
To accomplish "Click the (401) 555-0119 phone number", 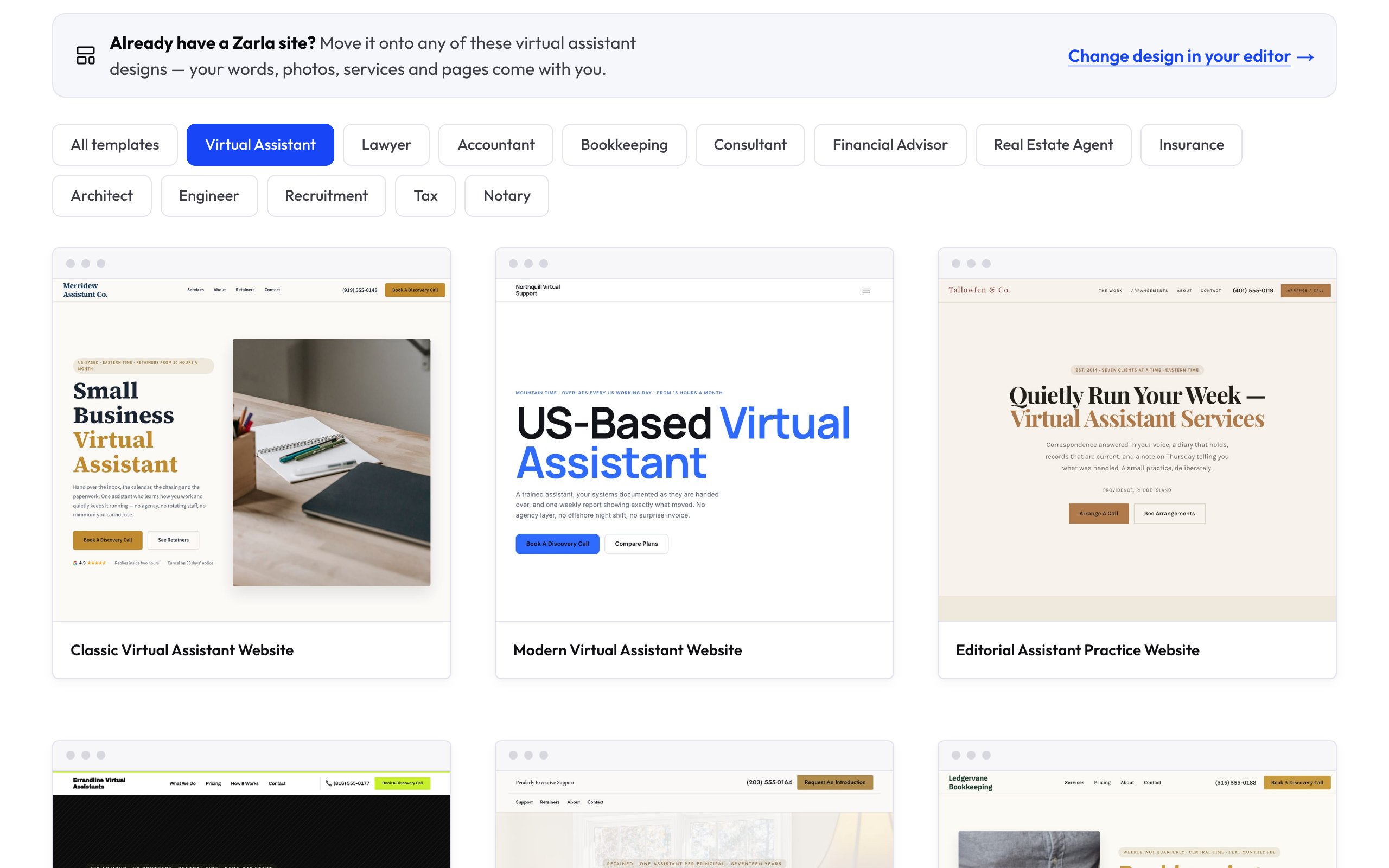I will [1252, 290].
